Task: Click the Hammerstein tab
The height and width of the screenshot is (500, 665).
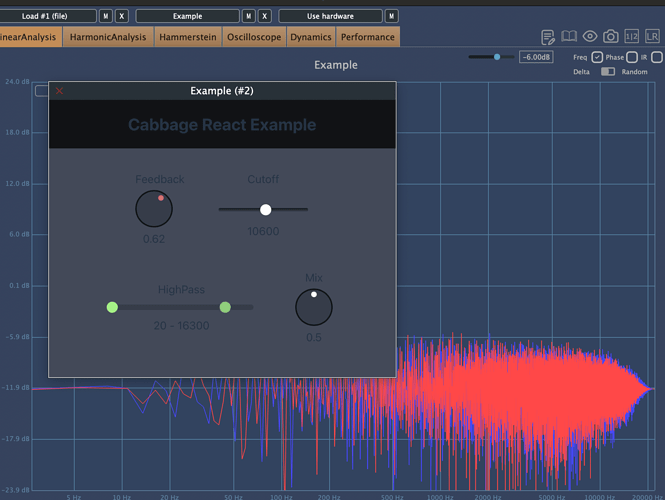Action: [187, 37]
